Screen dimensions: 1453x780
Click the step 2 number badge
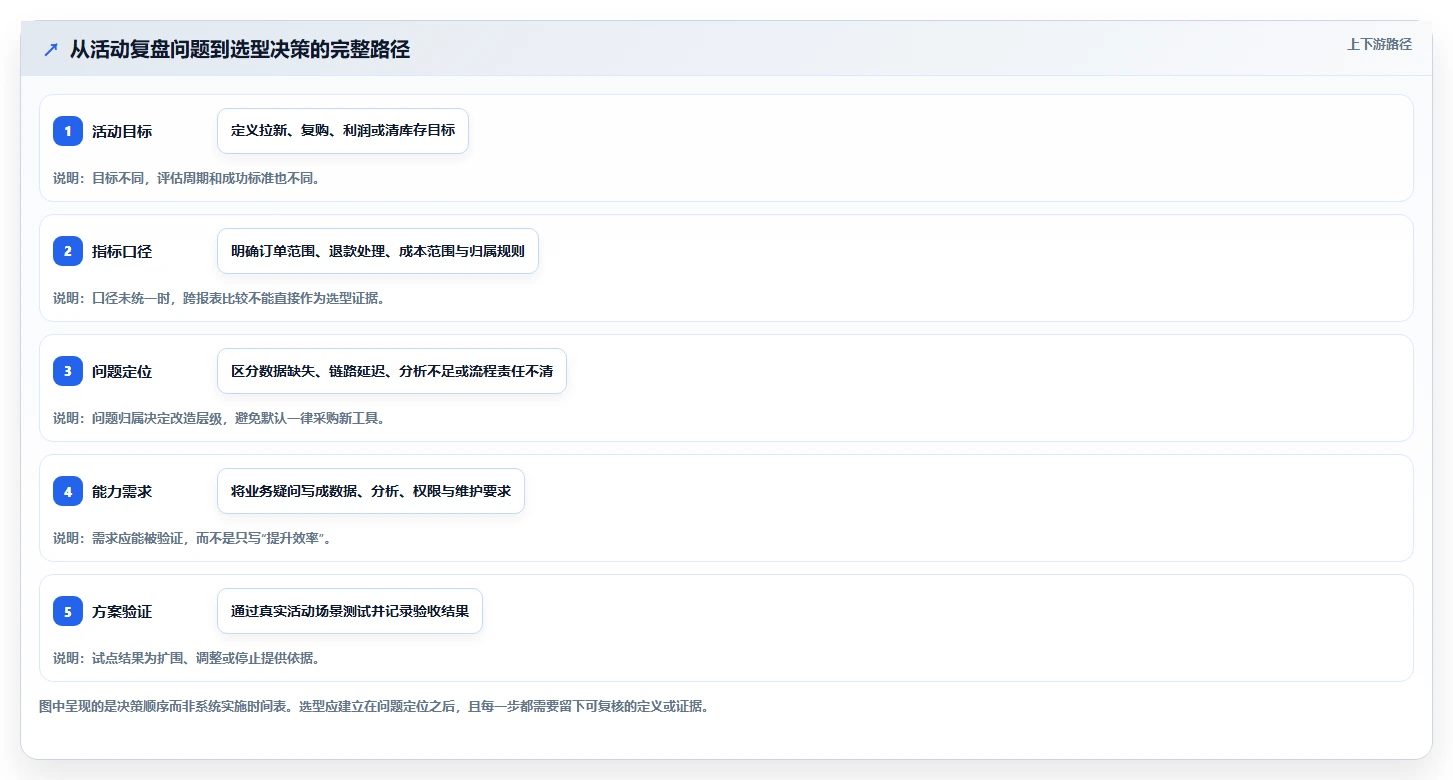click(x=68, y=251)
